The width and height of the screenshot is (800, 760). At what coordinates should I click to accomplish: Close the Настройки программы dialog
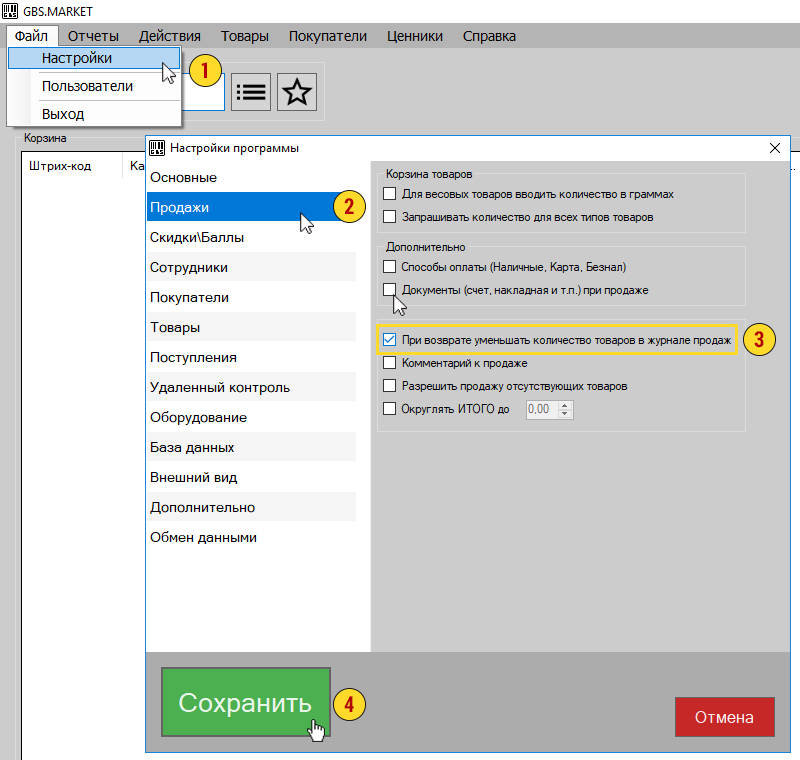click(x=774, y=148)
